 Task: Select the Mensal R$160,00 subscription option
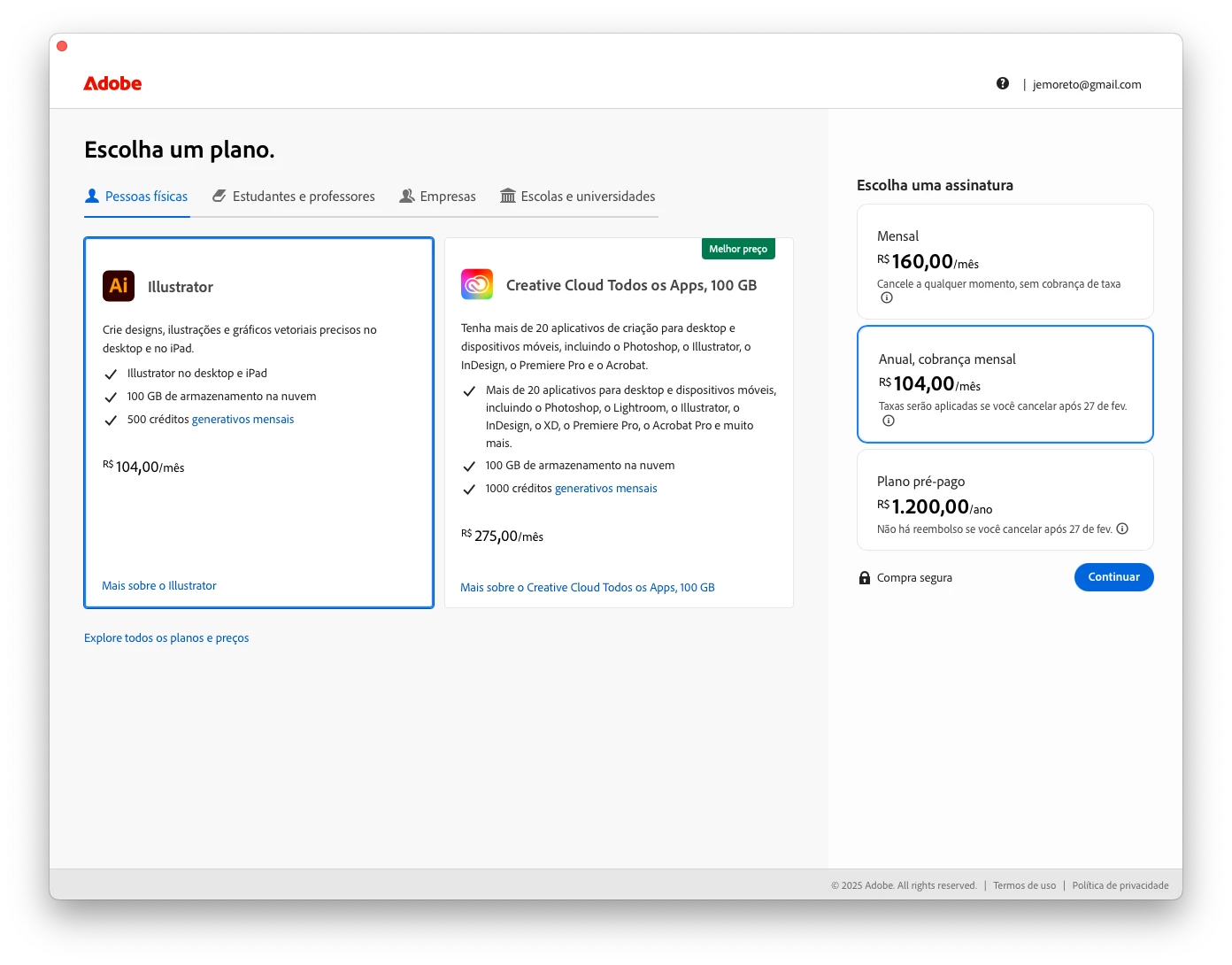1005,262
